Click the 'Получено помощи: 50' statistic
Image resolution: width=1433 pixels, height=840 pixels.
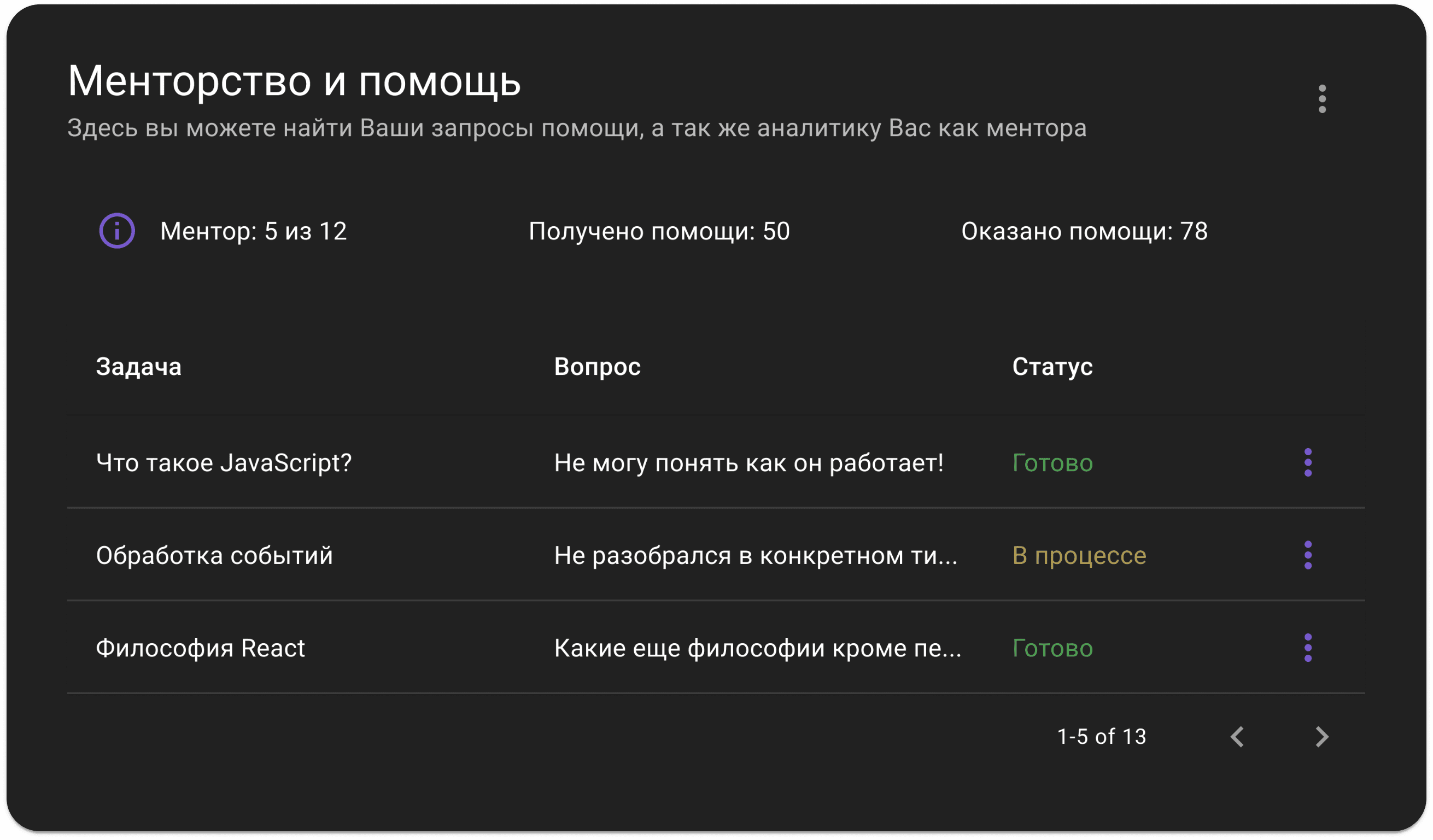659,231
